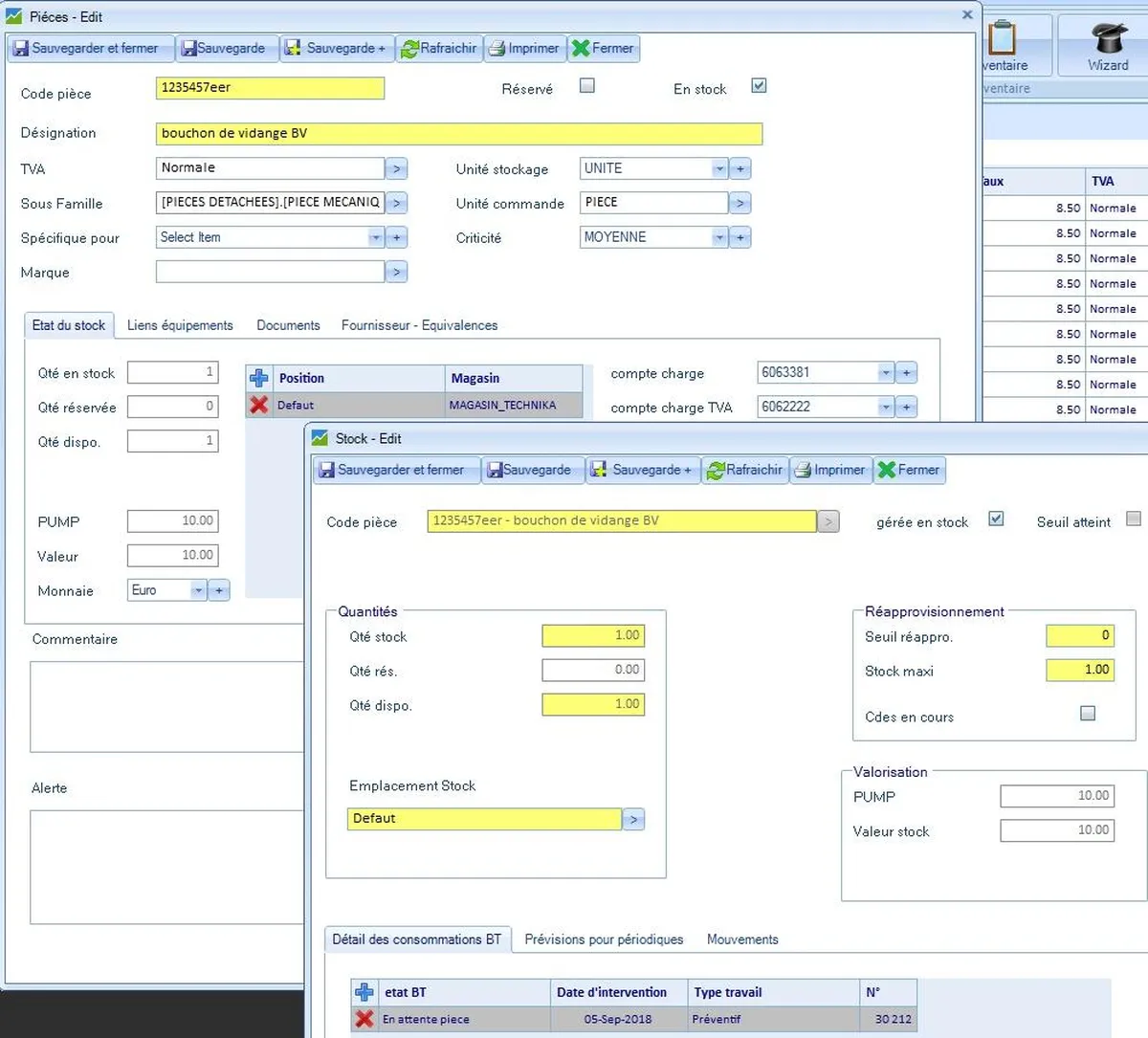The image size is (1148, 1038).
Task: Click Sauvegarde + in Pièces - Edit toolbar
Action: coord(337,48)
